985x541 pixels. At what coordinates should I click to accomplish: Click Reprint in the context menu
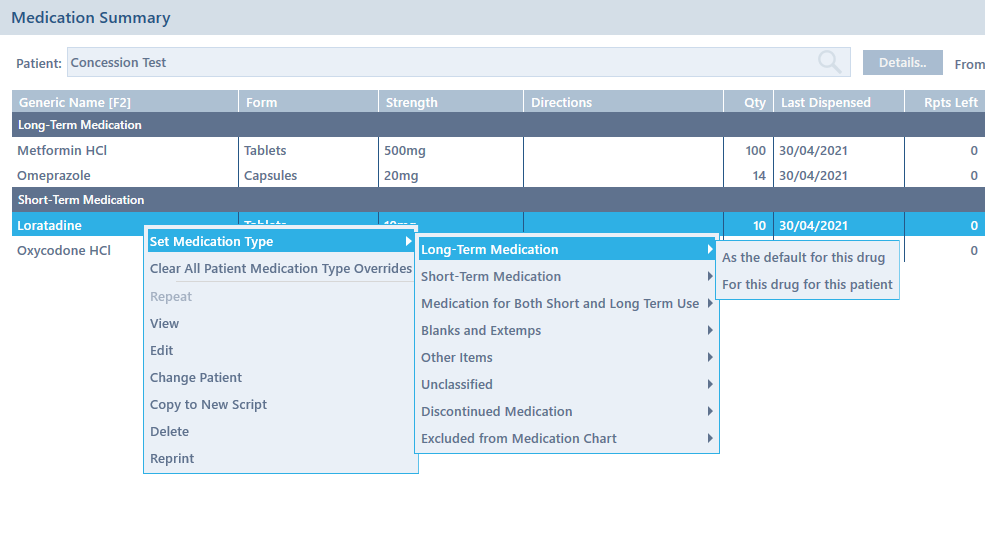tap(172, 459)
